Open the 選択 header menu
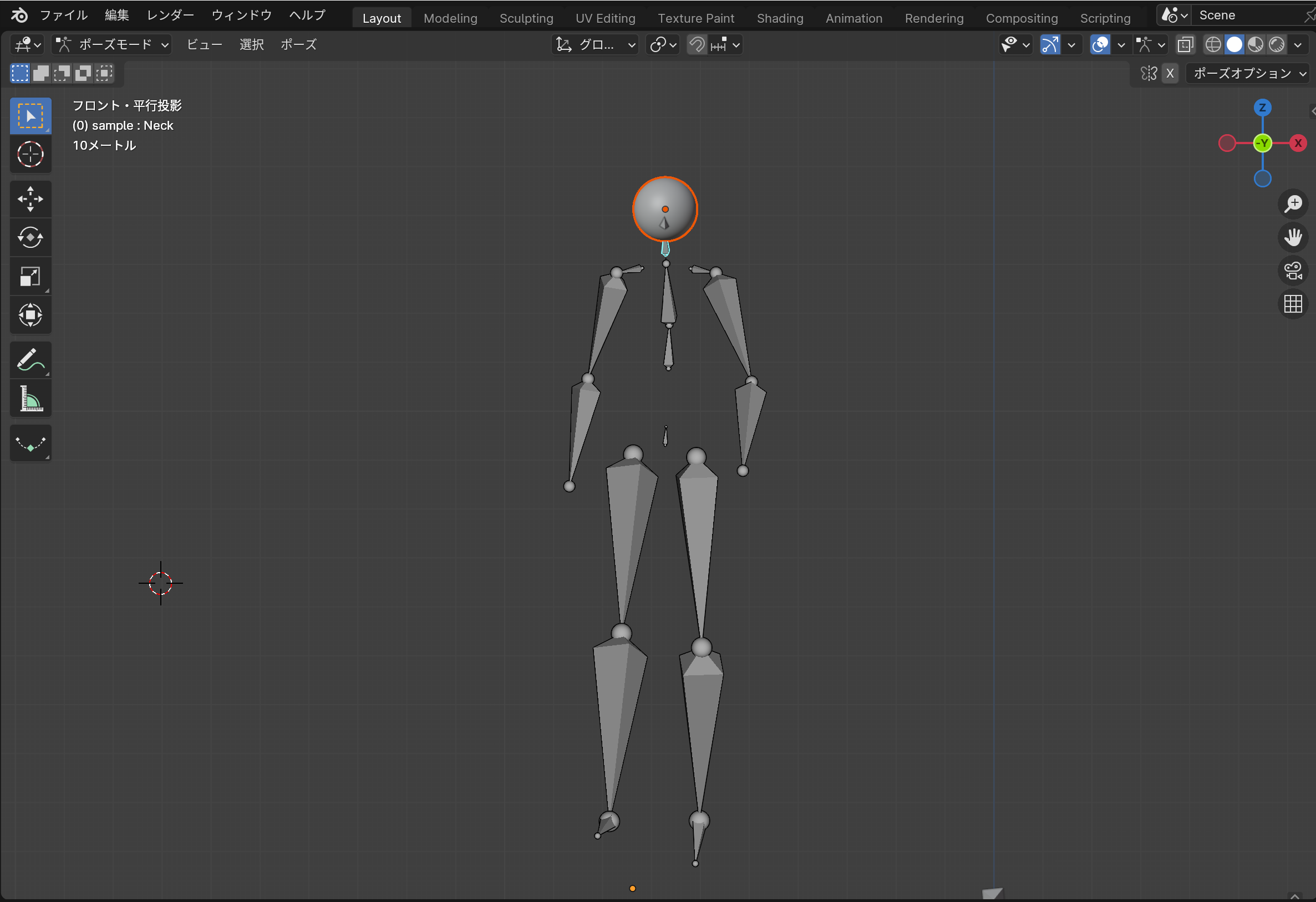This screenshot has height=902, width=1316. point(252,45)
